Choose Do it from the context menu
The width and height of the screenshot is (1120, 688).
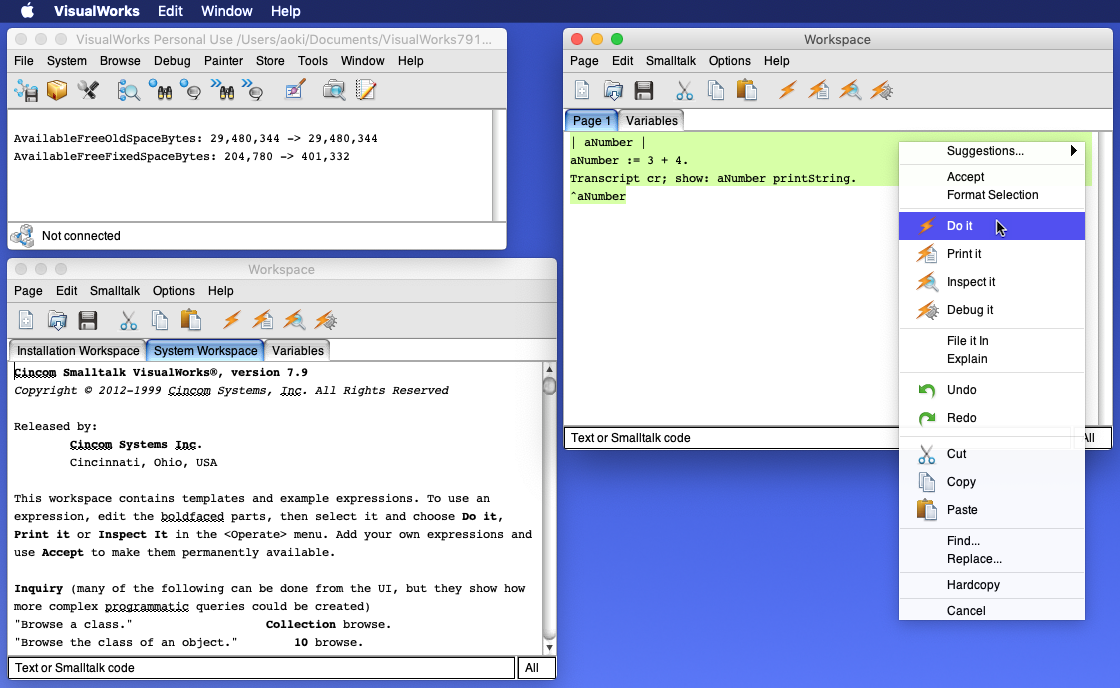click(991, 226)
